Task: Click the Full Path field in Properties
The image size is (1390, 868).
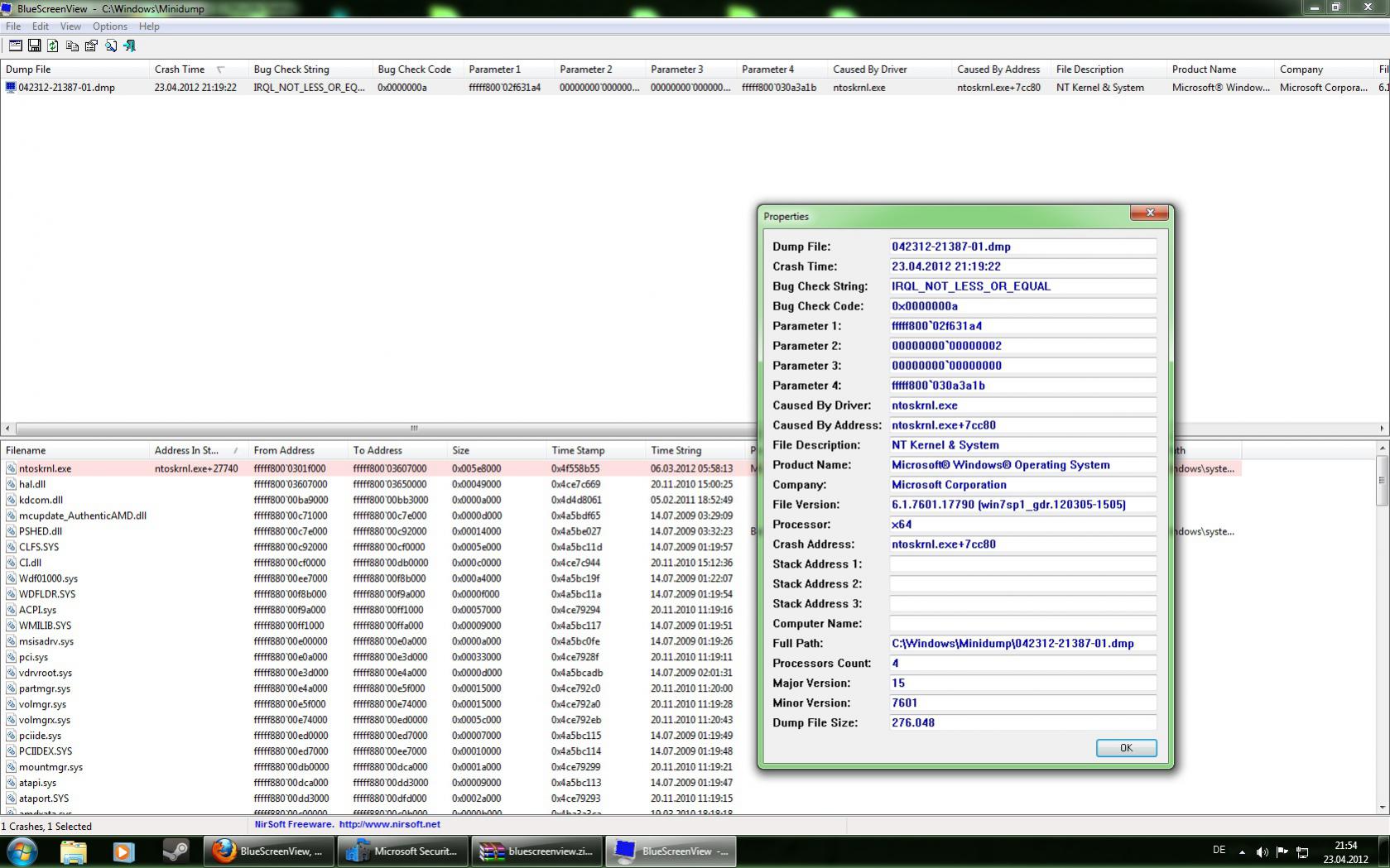Action: (1022, 644)
